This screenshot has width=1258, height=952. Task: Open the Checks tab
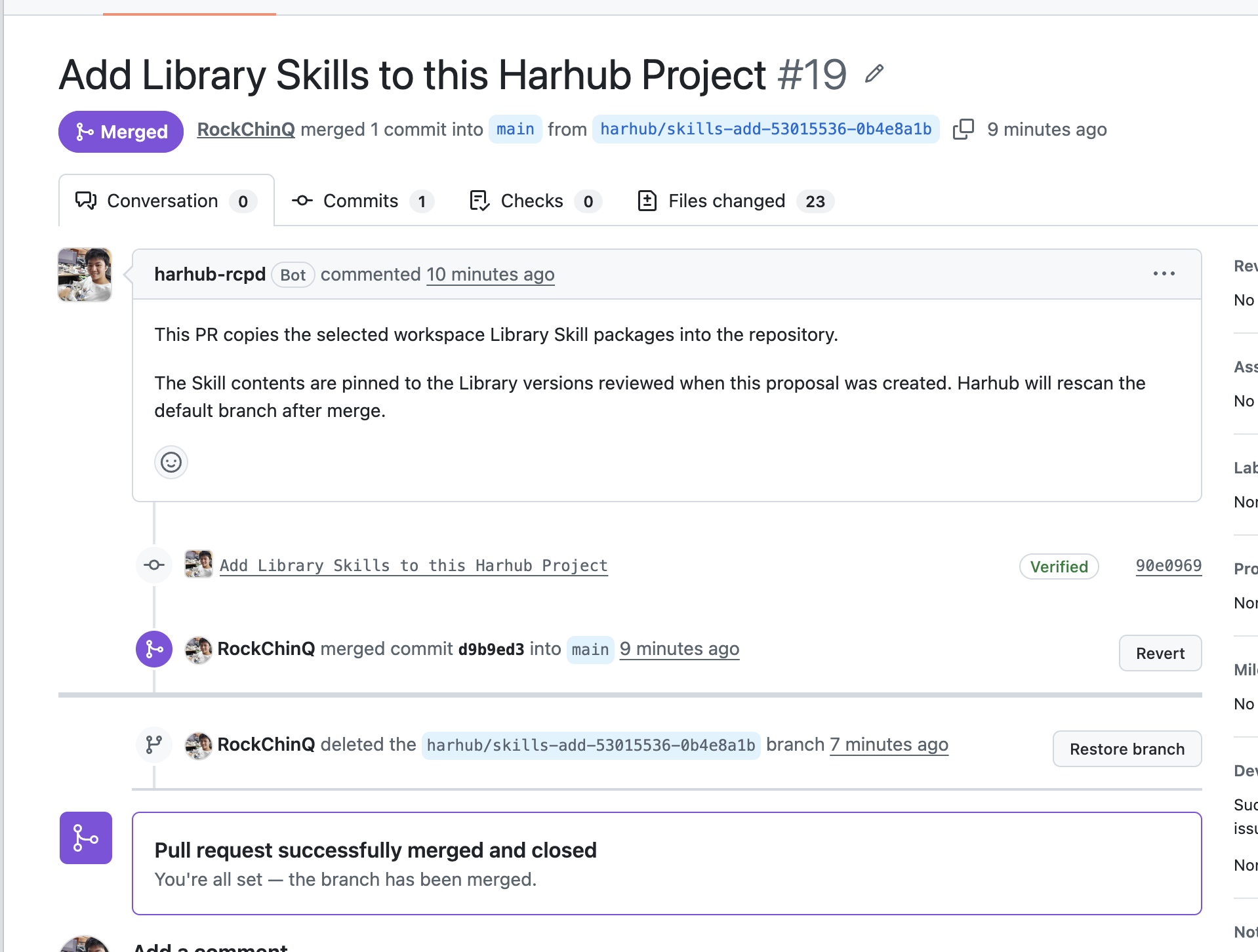pyautogui.click(x=536, y=201)
